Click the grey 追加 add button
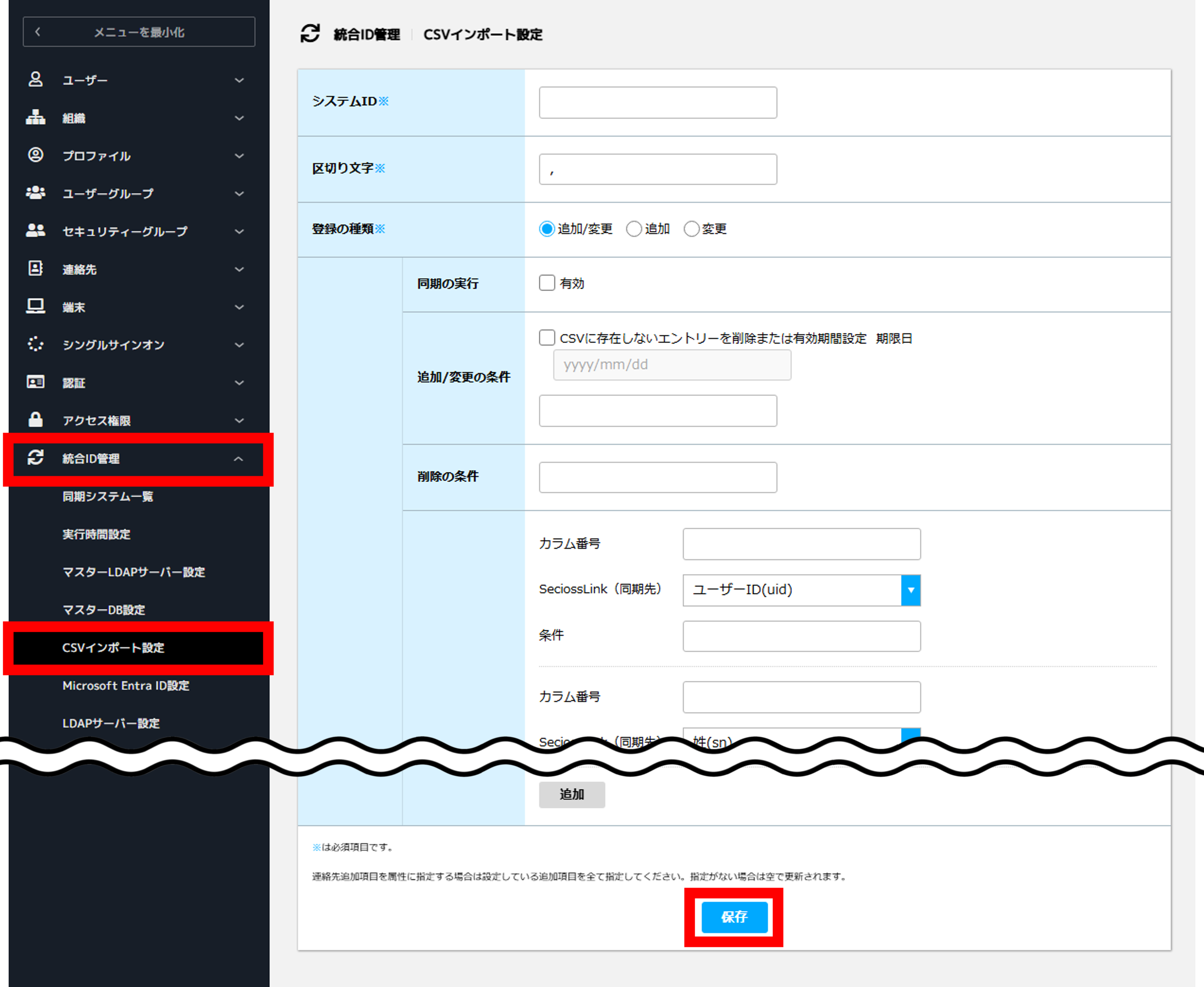 tap(572, 794)
